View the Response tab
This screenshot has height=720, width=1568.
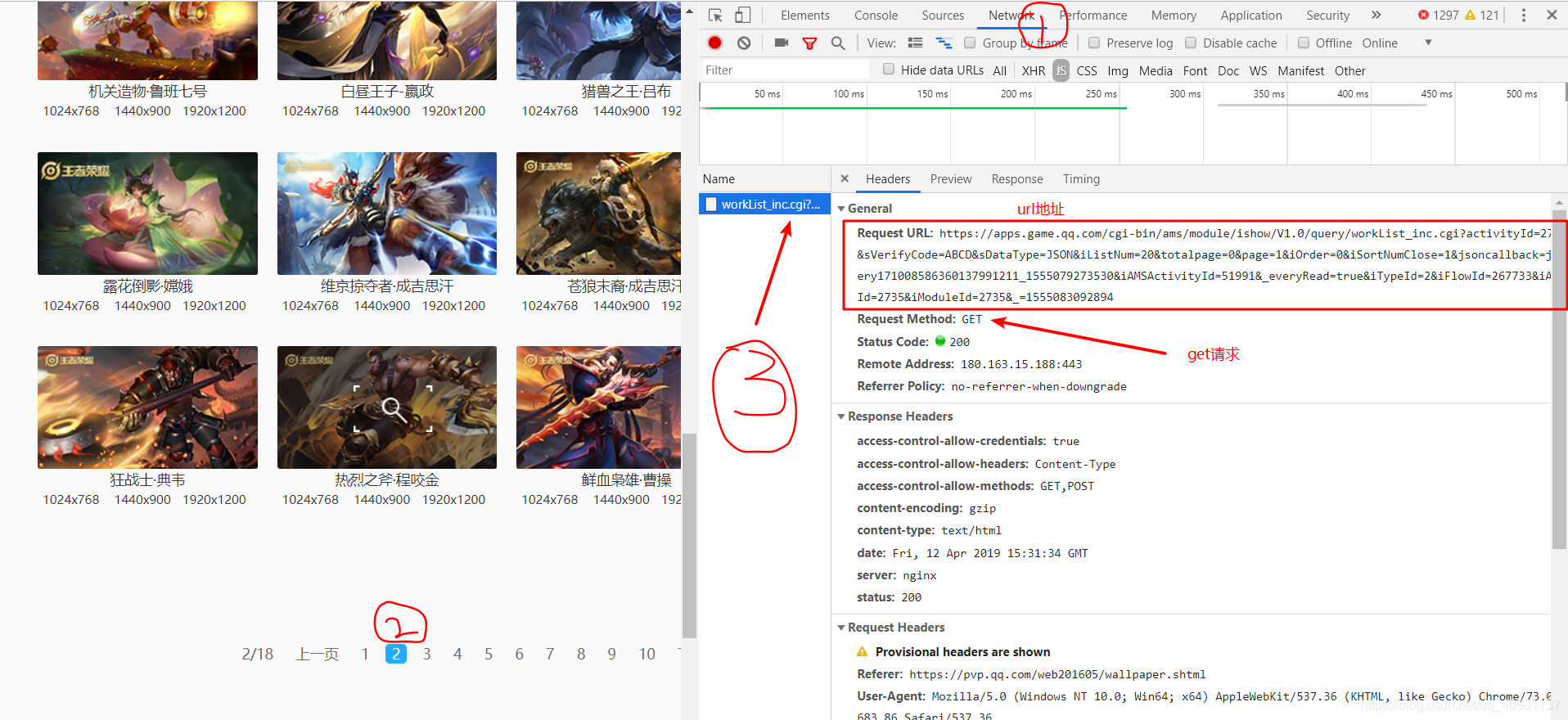[1017, 179]
